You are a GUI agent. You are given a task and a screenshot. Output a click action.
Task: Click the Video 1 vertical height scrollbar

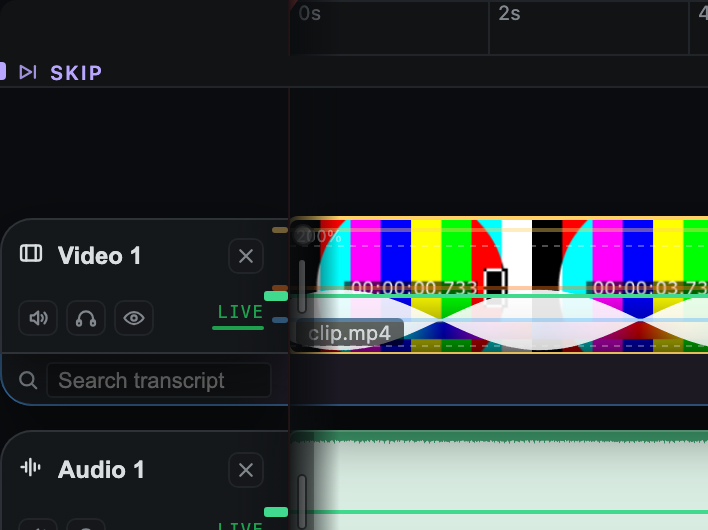(x=302, y=287)
